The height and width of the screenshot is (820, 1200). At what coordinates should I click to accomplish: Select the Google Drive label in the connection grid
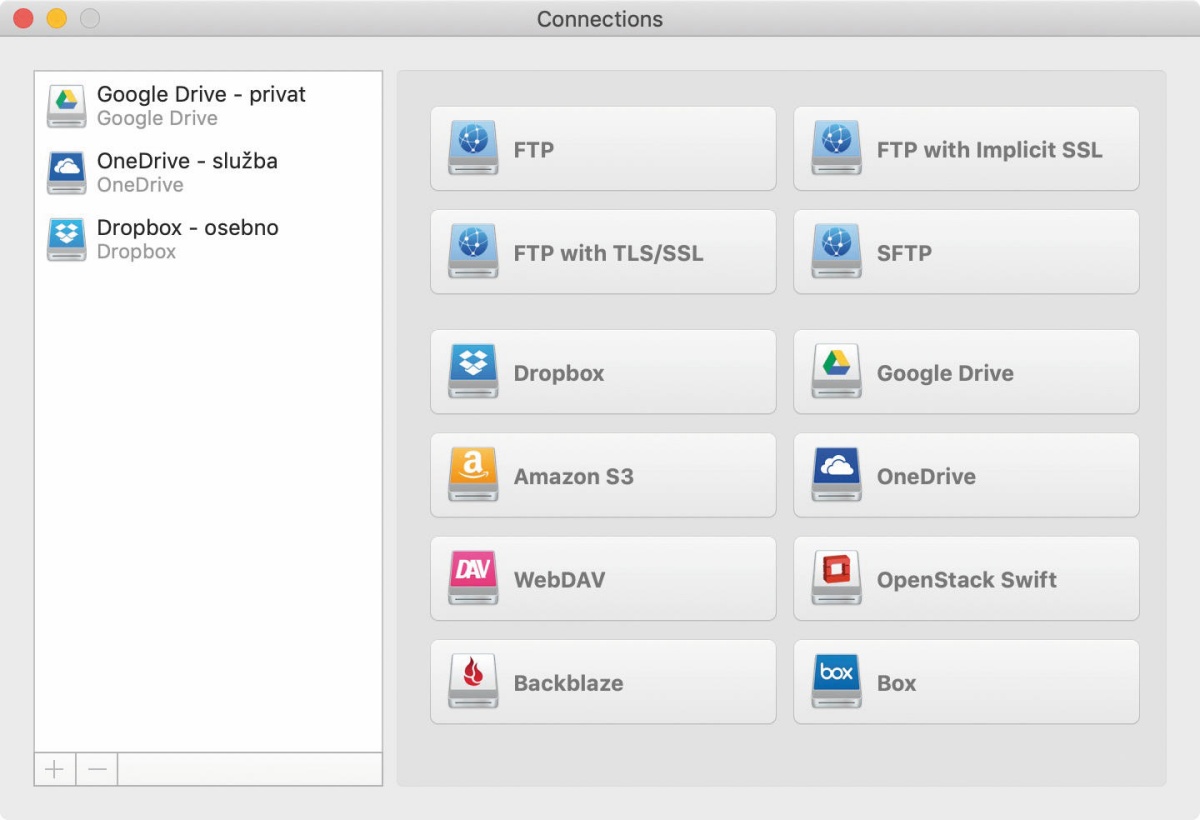pyautogui.click(x=945, y=373)
